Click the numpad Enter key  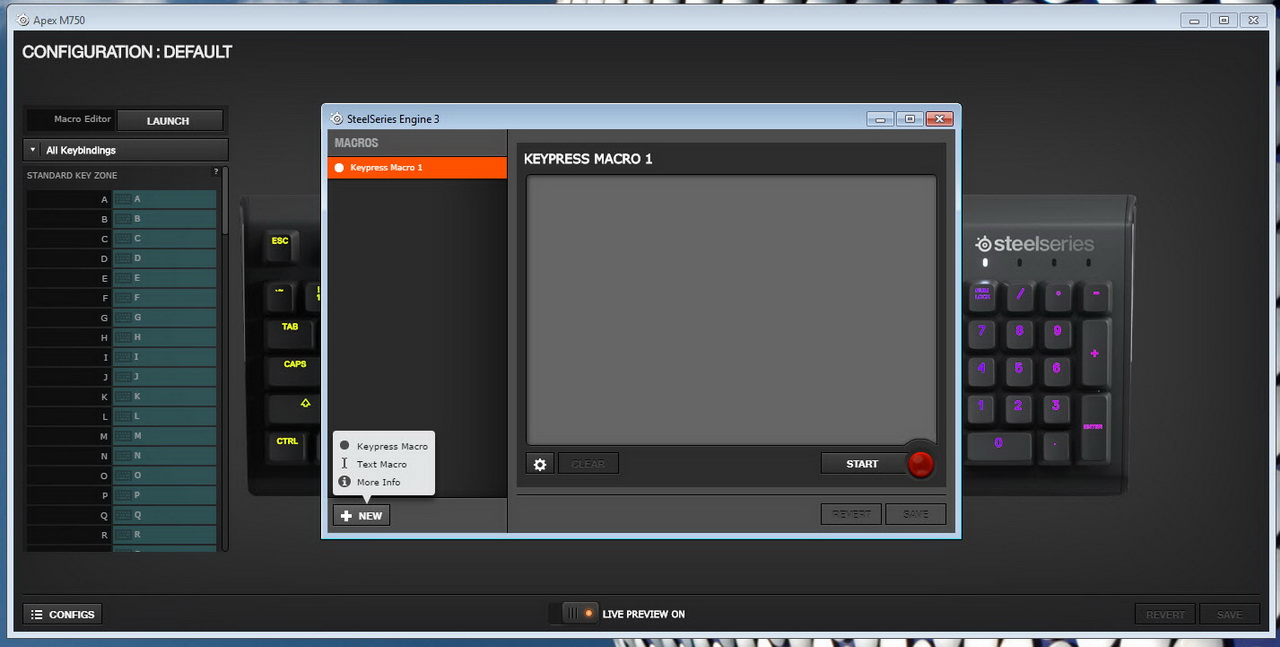(x=1096, y=427)
